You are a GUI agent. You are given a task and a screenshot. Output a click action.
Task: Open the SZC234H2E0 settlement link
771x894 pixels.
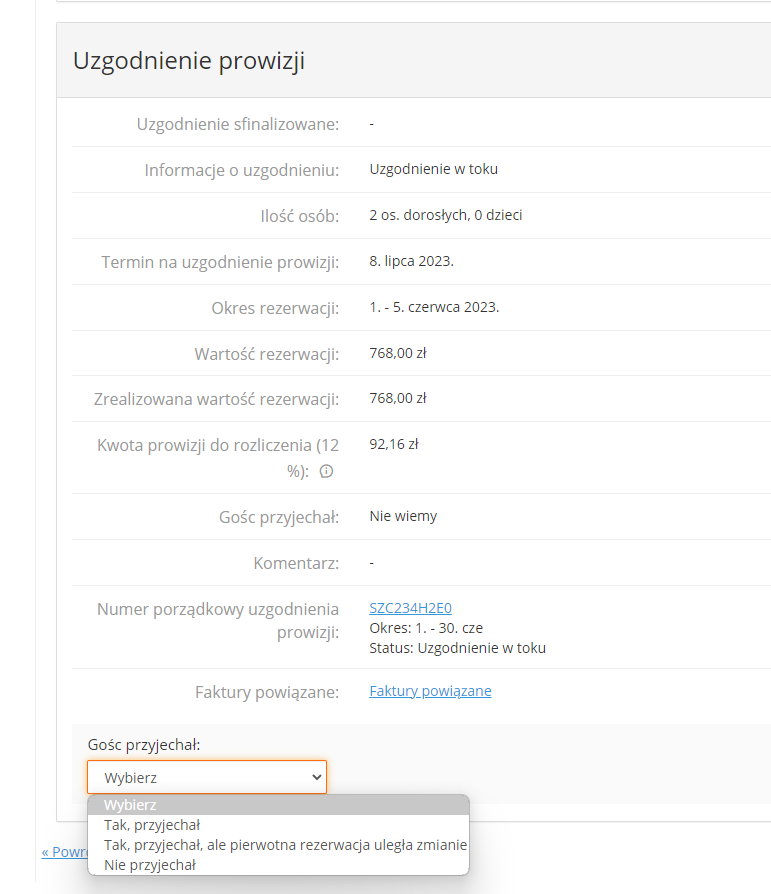[411, 608]
